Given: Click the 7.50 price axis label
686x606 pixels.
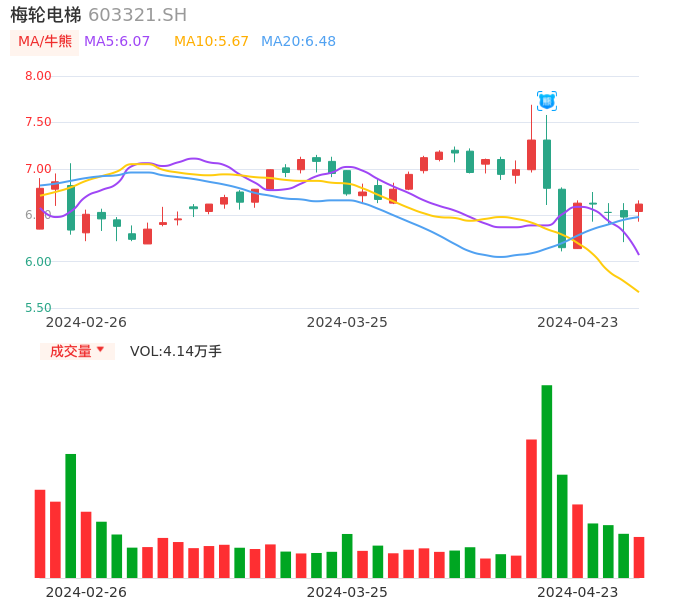Looking at the screenshot, I should [x=38, y=122].
